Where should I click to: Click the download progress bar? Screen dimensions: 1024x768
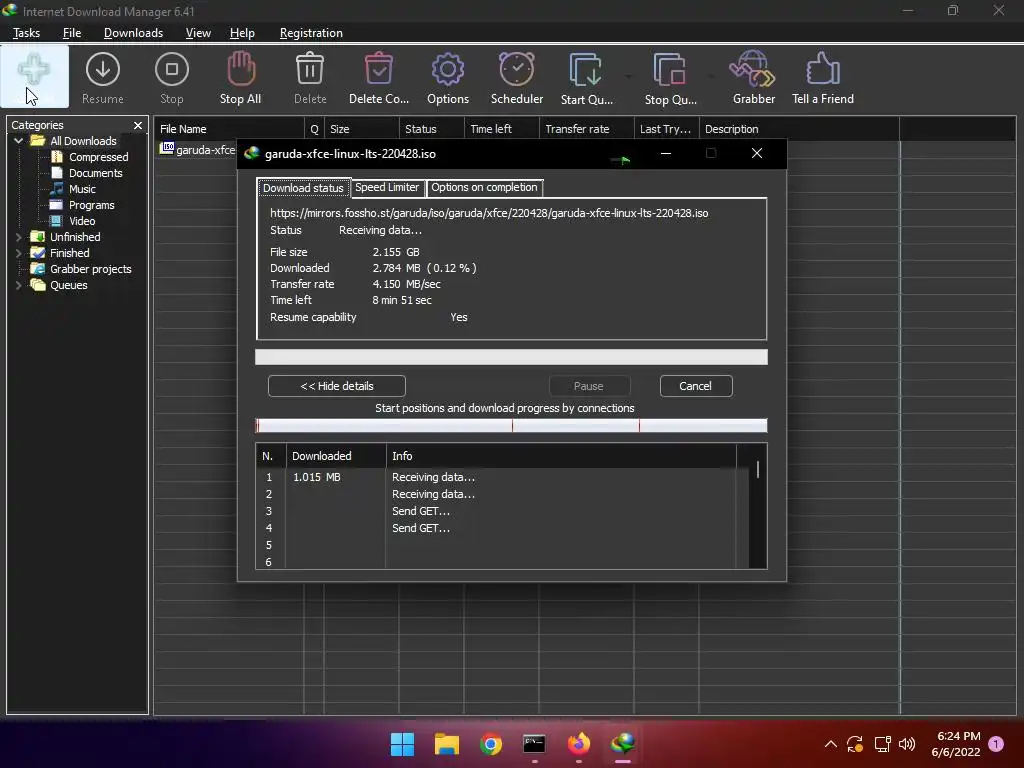511,357
